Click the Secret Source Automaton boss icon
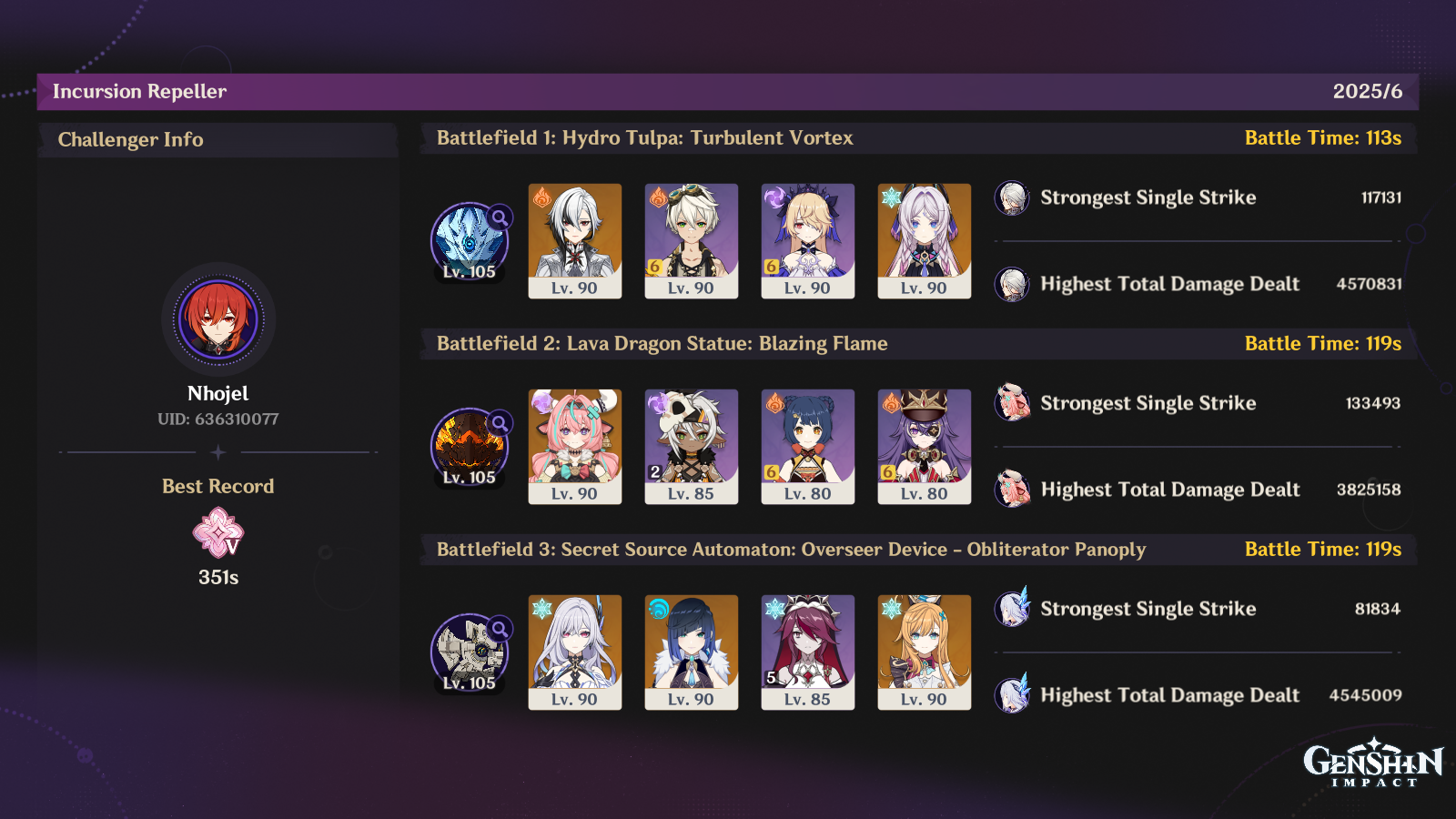1456x819 pixels. [x=469, y=652]
